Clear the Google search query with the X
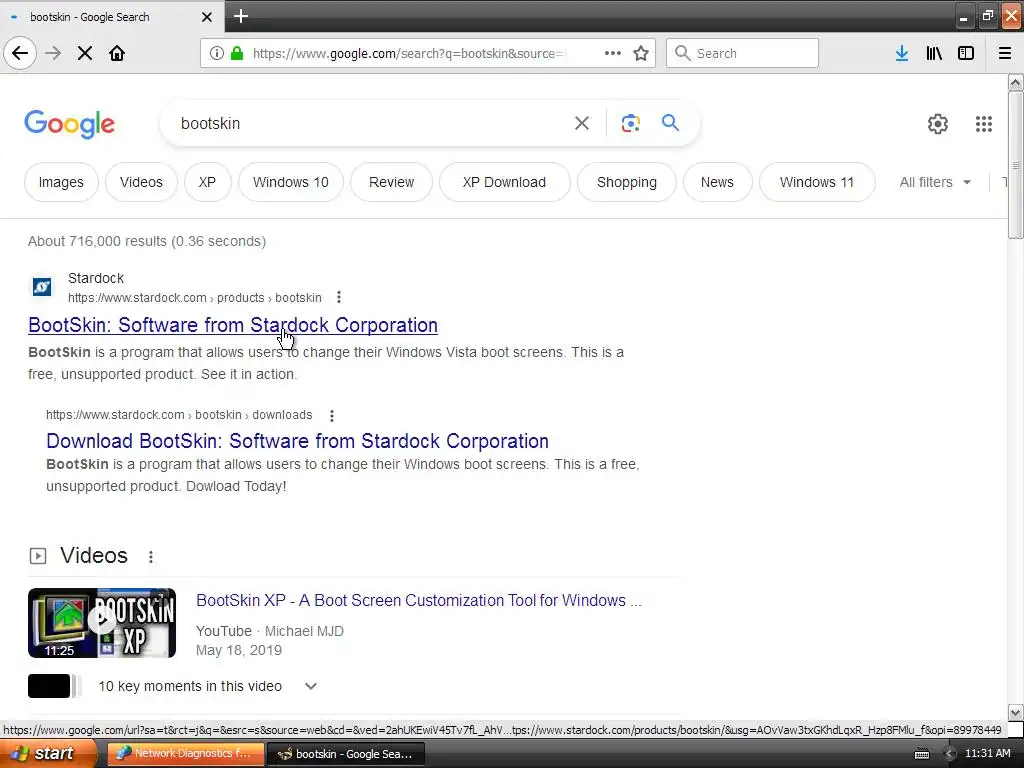 click(x=582, y=123)
